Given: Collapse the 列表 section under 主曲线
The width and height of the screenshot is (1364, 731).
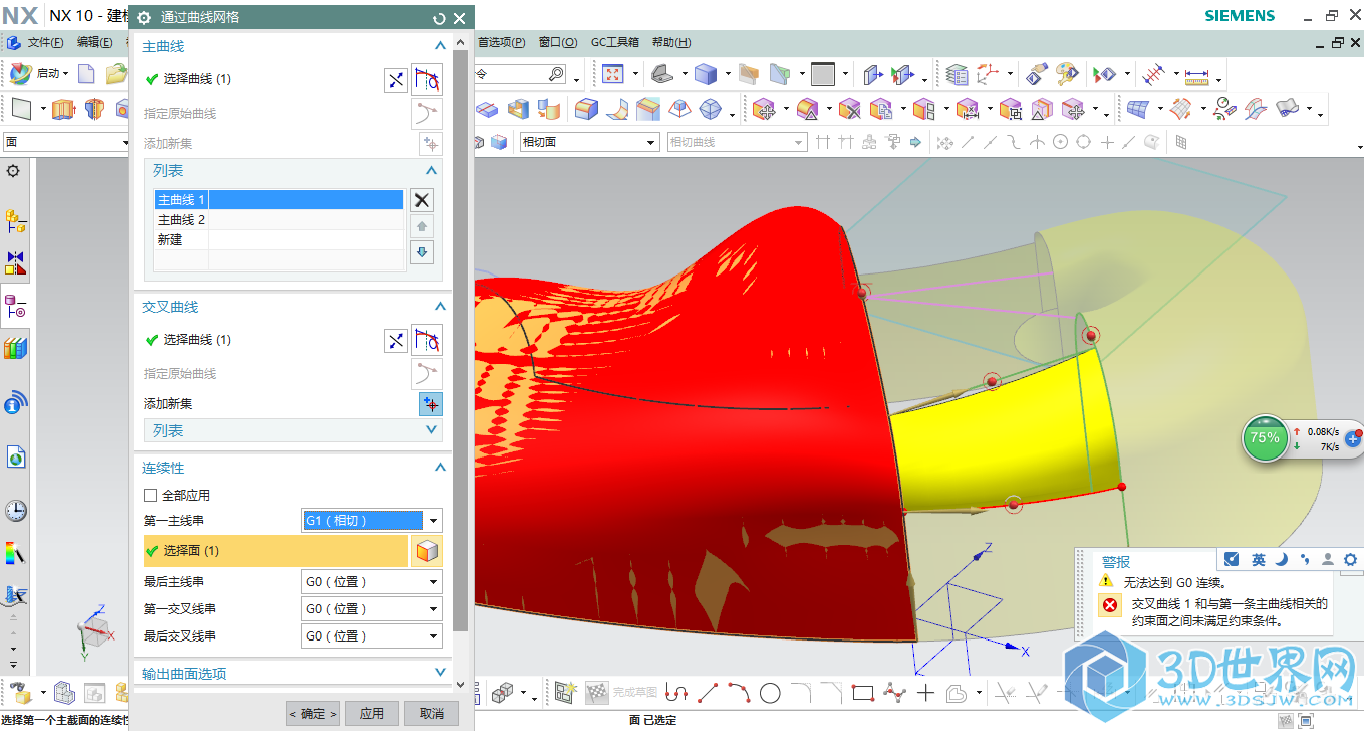Looking at the screenshot, I should (432, 171).
